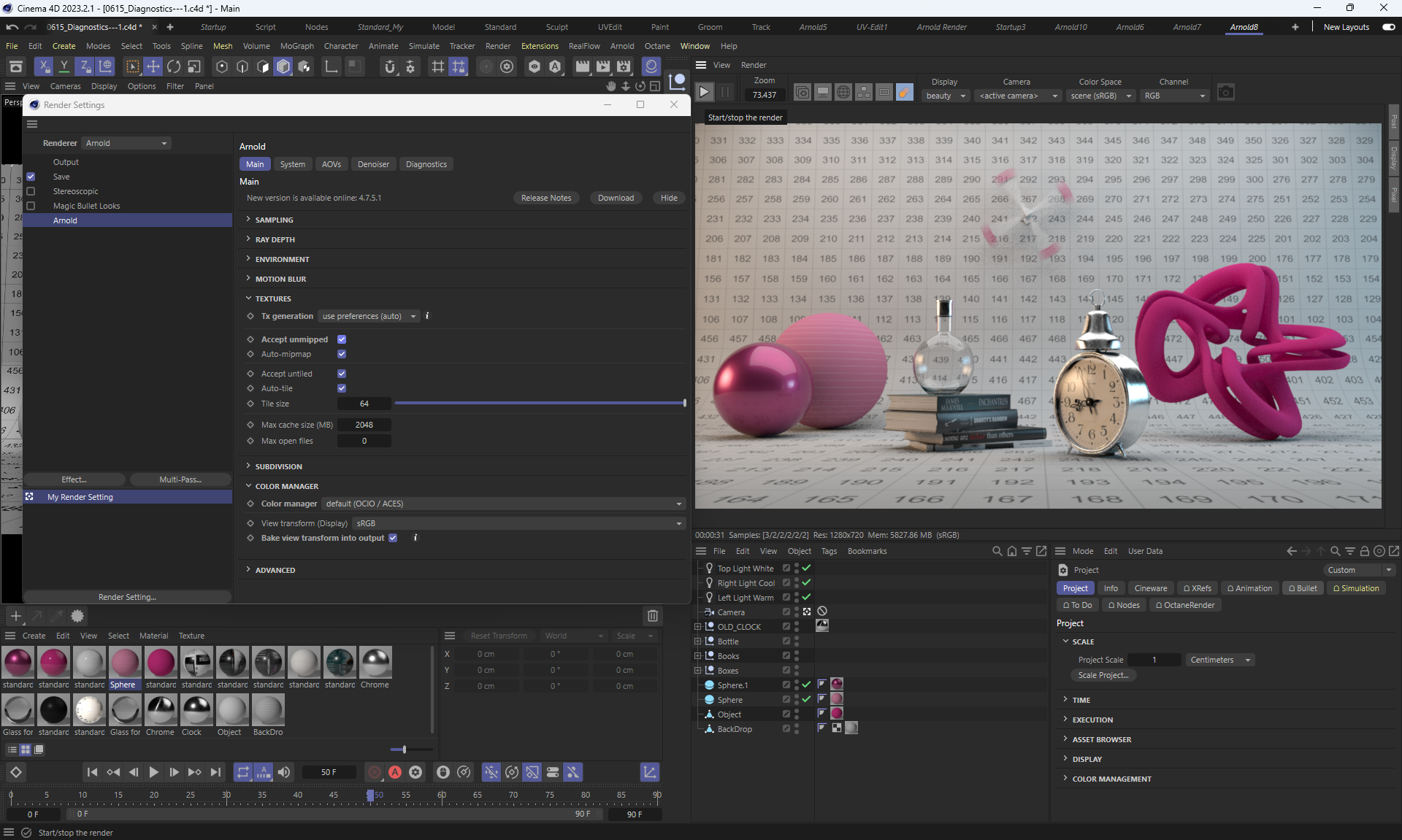Go to start of timeline
The height and width of the screenshot is (840, 1402).
[92, 772]
